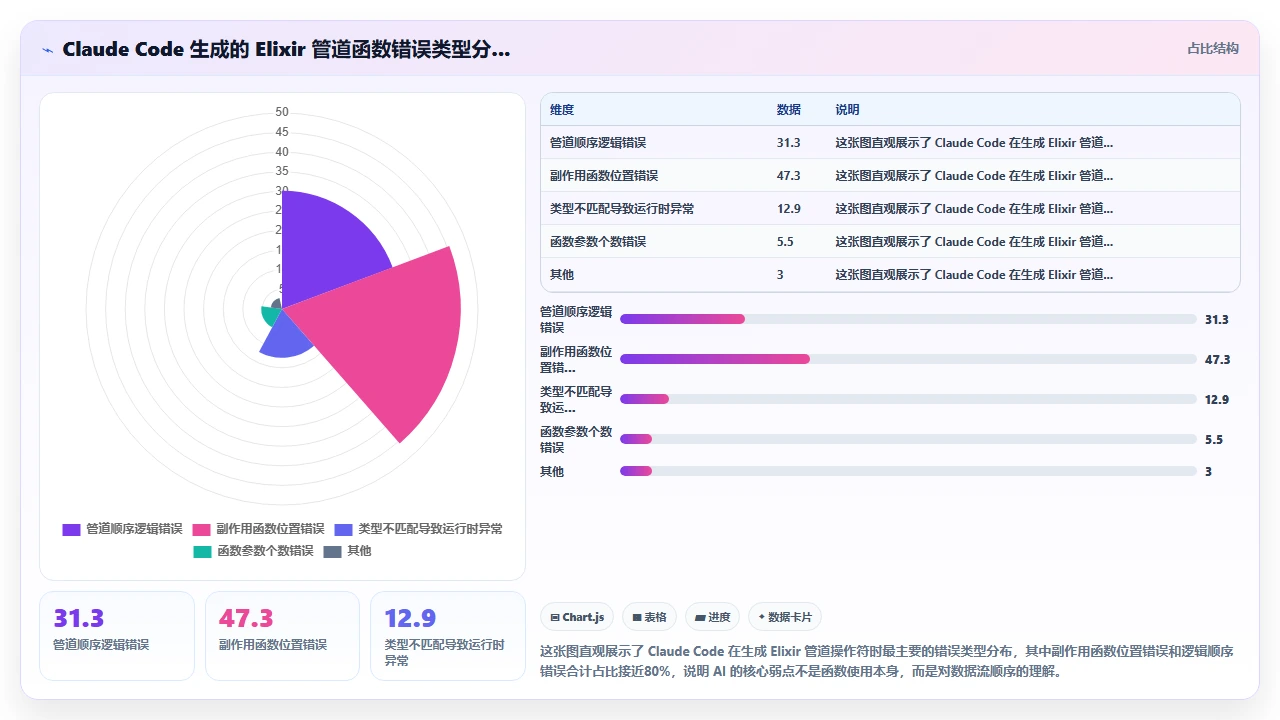This screenshot has height=720, width=1280.
Task: Click the 函数参数个数错误 progress bar
Action: coord(908,439)
